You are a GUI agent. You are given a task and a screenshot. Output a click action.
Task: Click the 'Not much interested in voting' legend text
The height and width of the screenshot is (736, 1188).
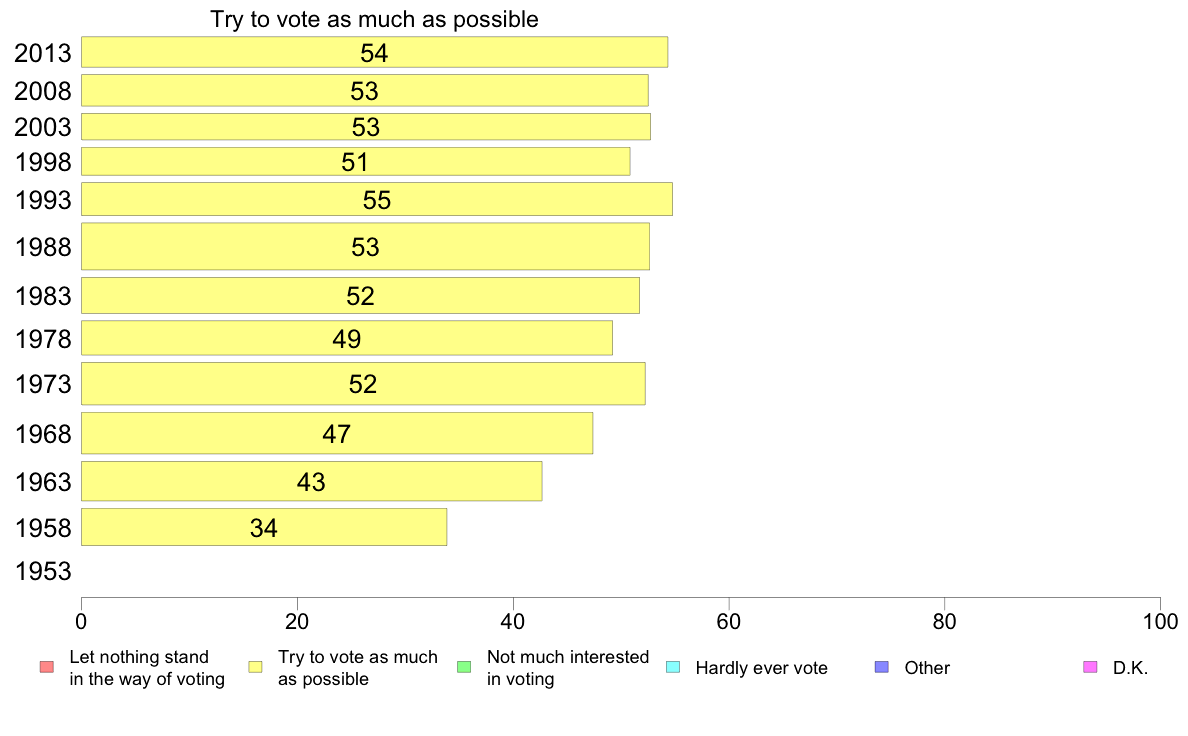567,668
